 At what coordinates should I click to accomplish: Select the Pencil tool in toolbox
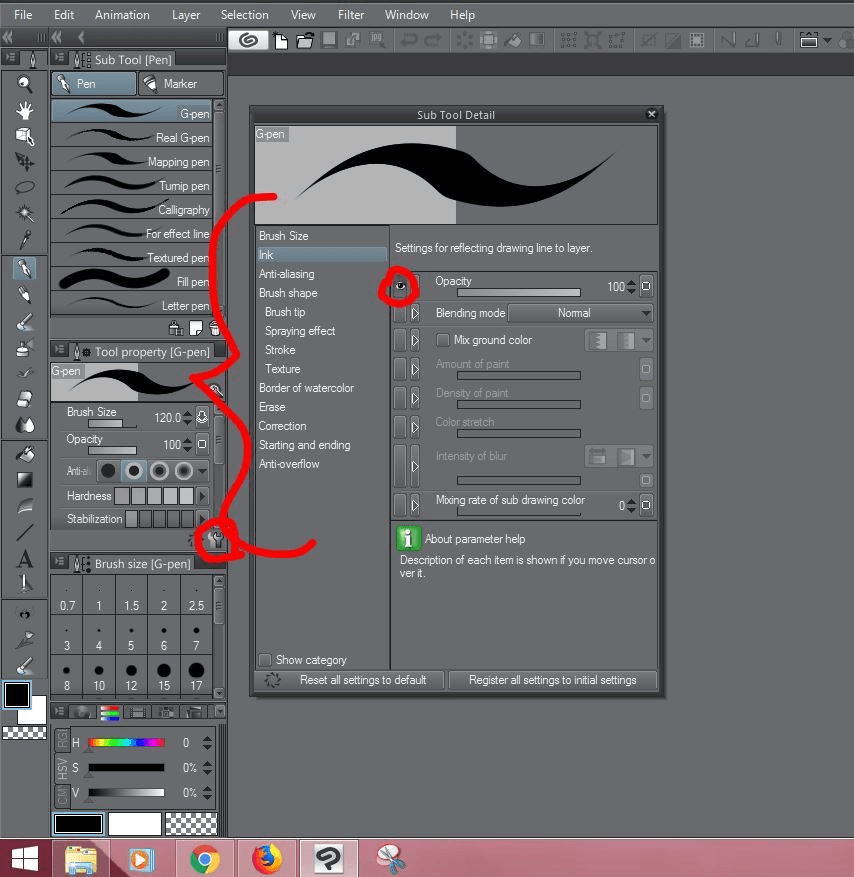pyautogui.click(x=24, y=295)
